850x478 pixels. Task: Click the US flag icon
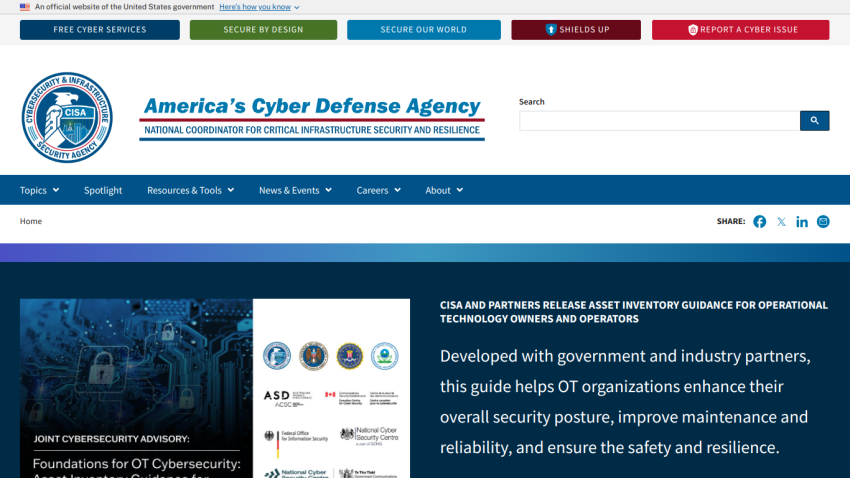pos(25,7)
